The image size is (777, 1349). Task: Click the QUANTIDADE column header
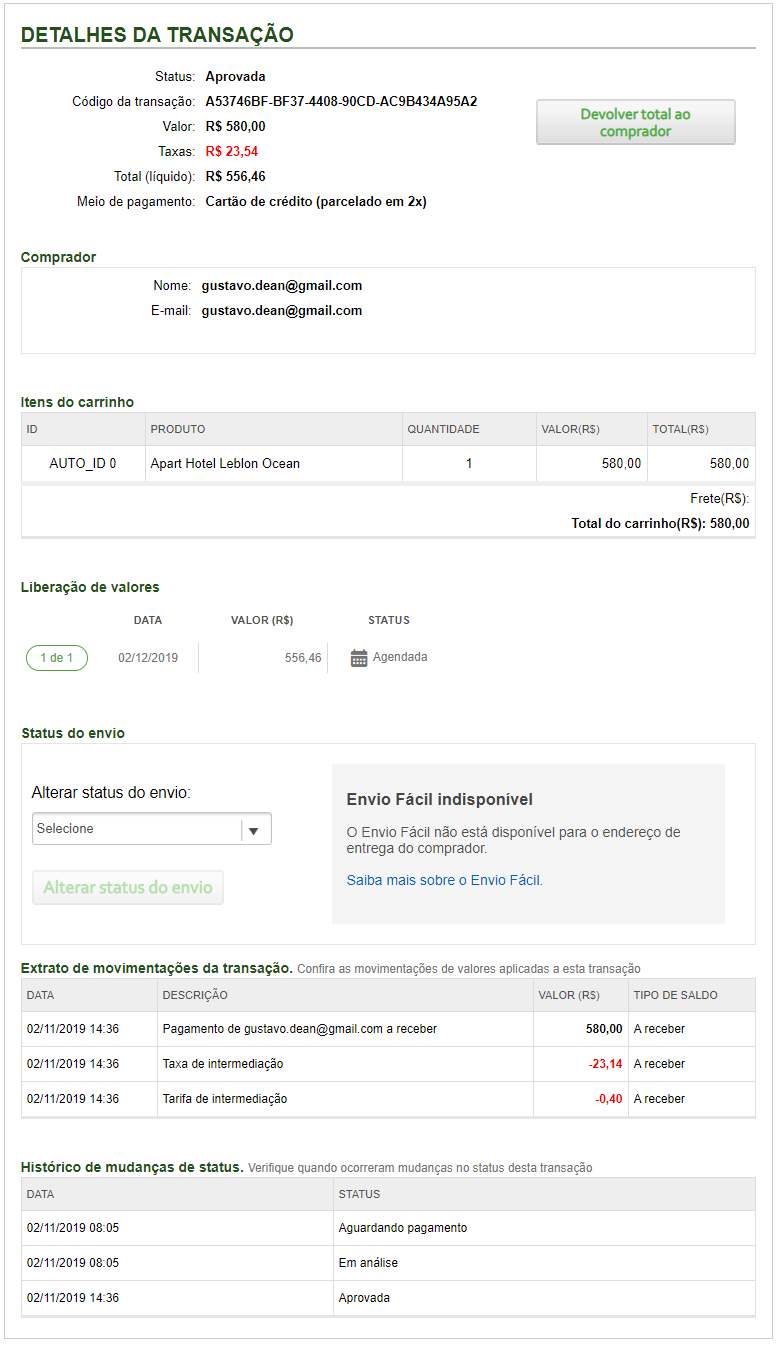(443, 430)
